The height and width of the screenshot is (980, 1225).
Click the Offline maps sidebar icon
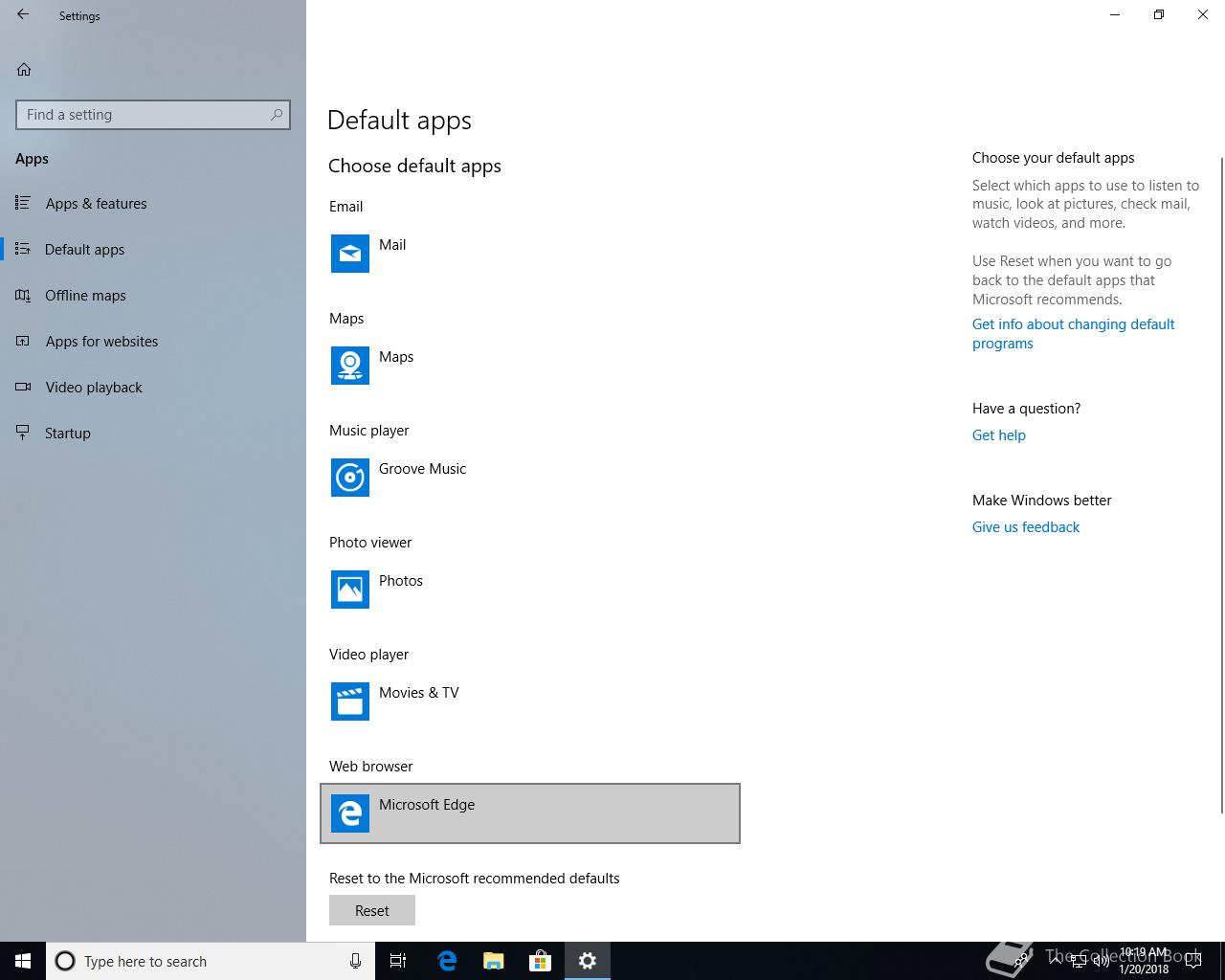click(x=23, y=295)
